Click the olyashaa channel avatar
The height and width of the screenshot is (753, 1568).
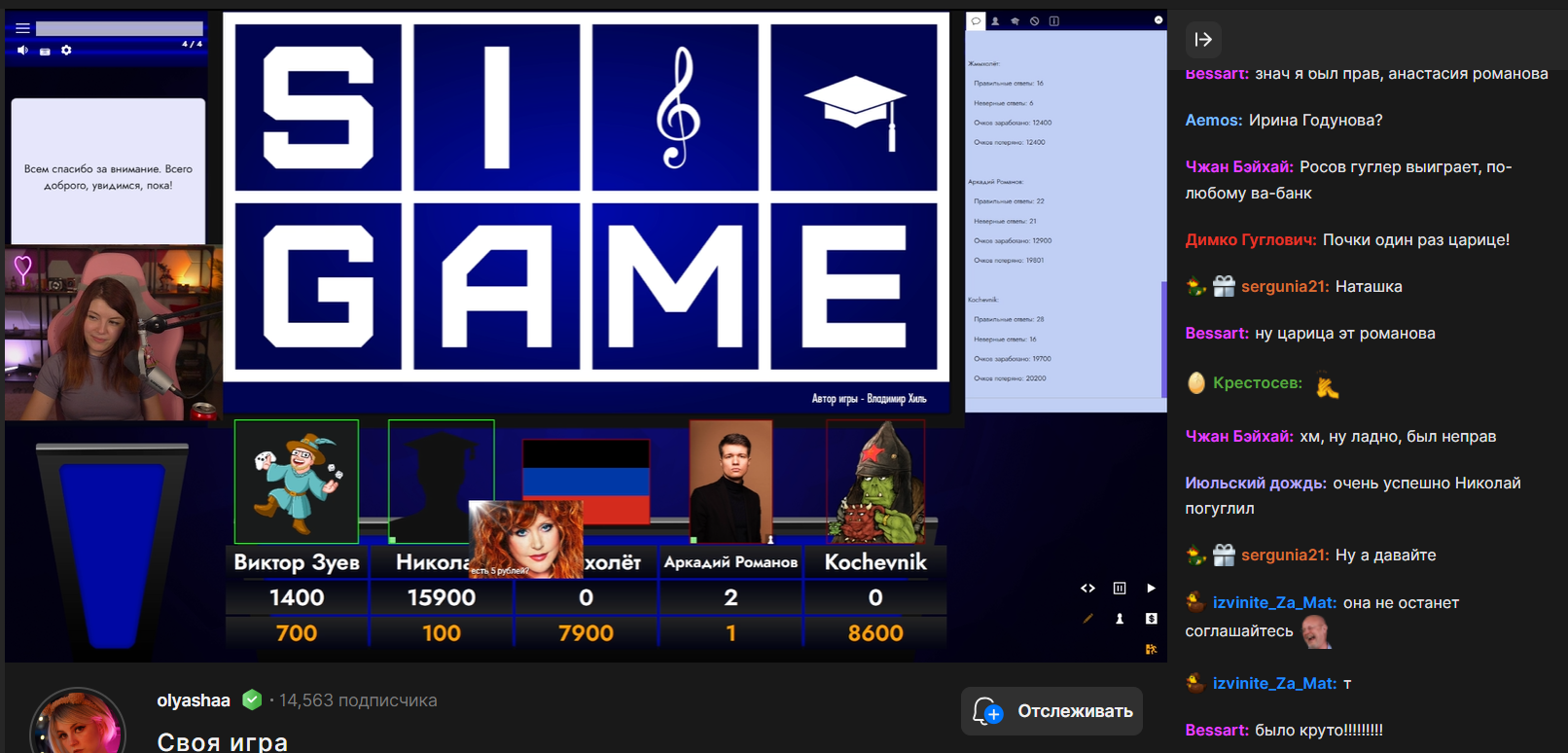(x=78, y=722)
